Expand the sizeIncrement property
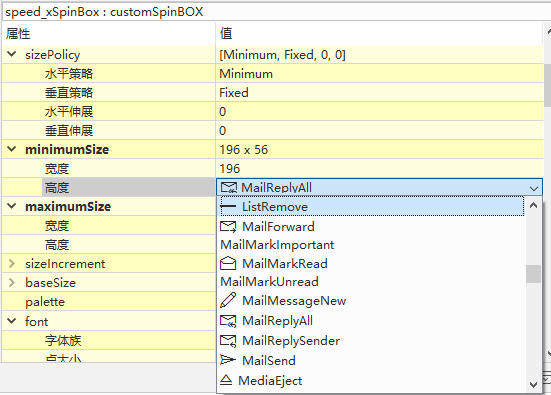The width and height of the screenshot is (551, 395). pyautogui.click(x=12, y=263)
